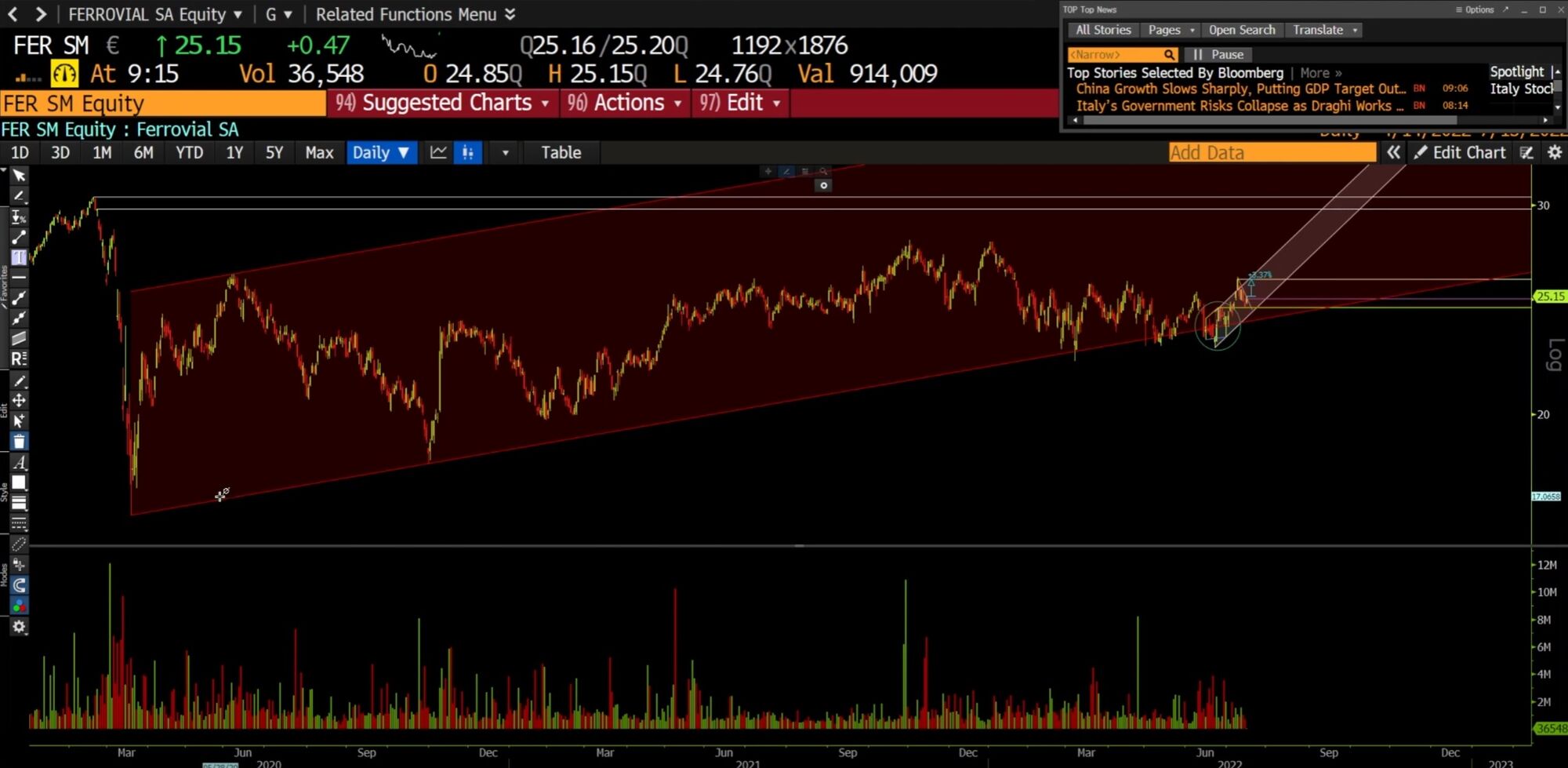Select the 1D time range
The height and width of the screenshot is (768, 1568).
coord(20,152)
